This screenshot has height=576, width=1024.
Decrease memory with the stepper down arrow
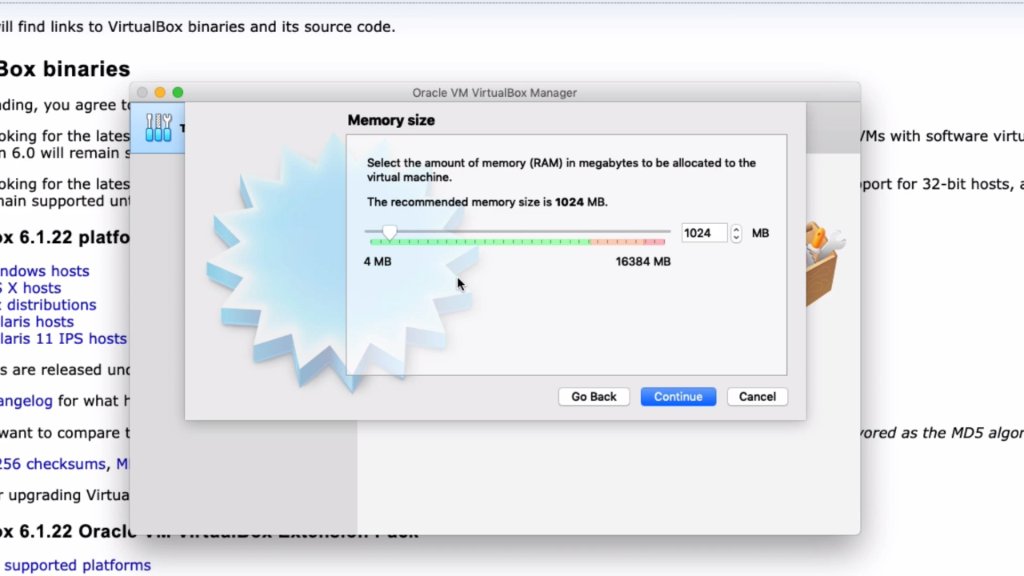(x=736, y=238)
